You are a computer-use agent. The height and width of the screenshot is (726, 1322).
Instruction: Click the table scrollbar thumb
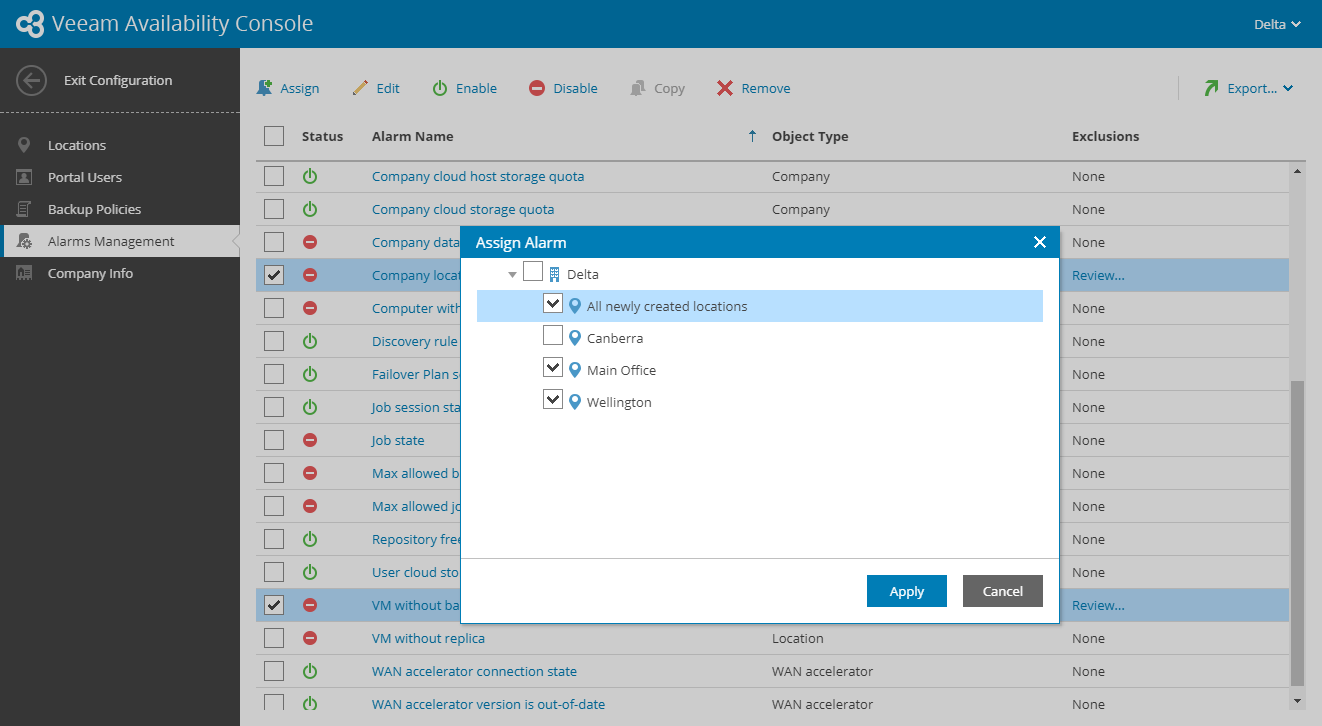1297,532
